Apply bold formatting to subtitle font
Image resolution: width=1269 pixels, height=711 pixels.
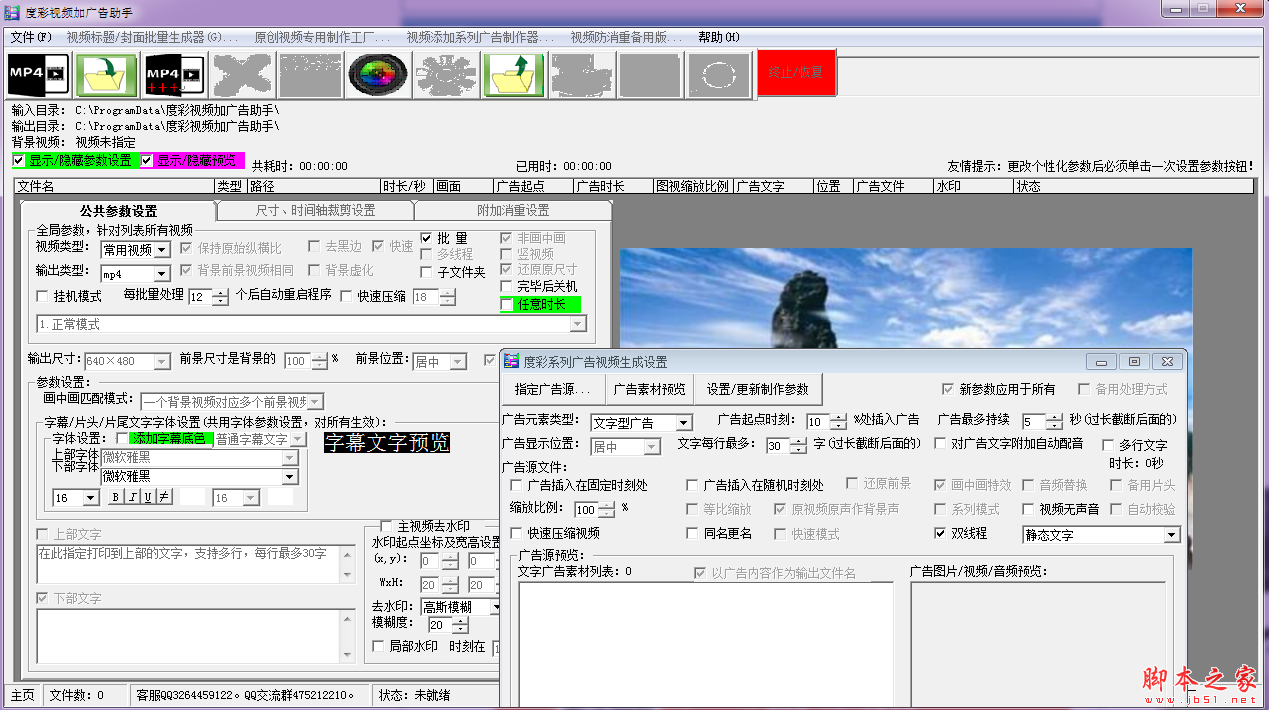[x=115, y=496]
